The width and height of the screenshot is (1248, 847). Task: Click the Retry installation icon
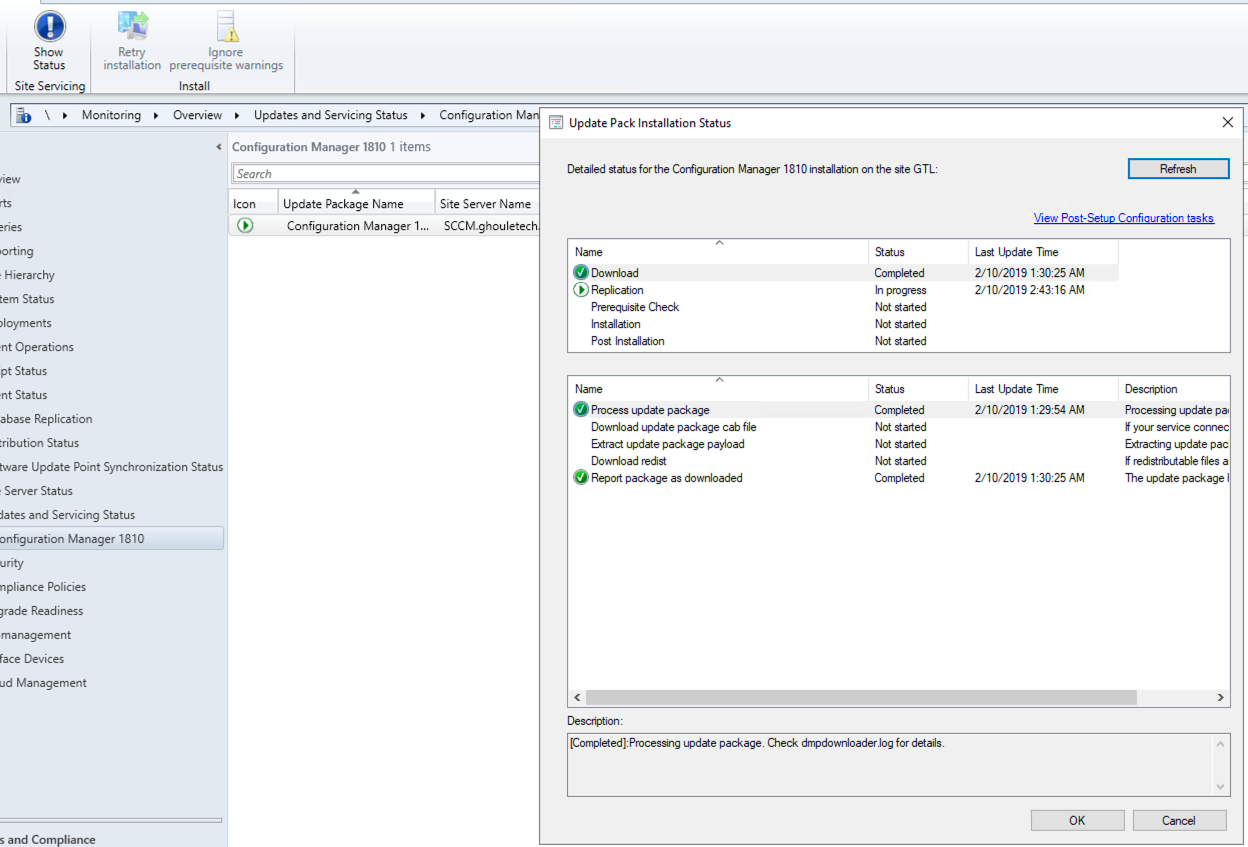[x=131, y=27]
